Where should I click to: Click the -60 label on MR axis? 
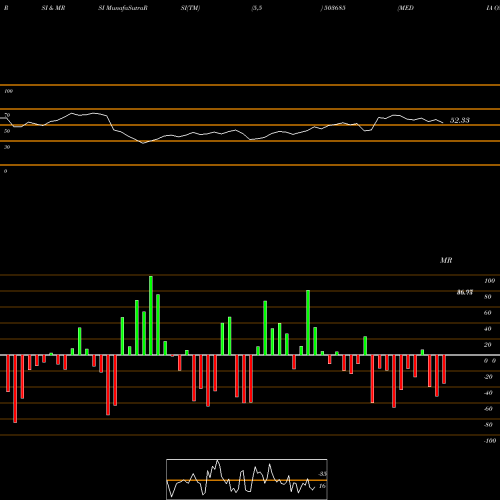(488, 409)
